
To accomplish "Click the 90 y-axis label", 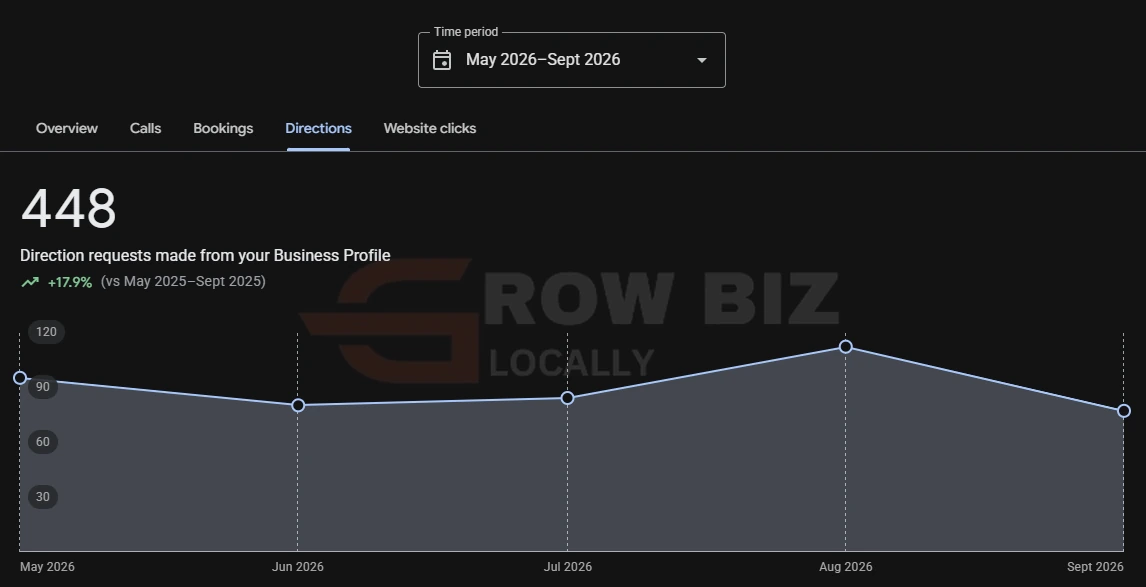I will (x=42, y=387).
